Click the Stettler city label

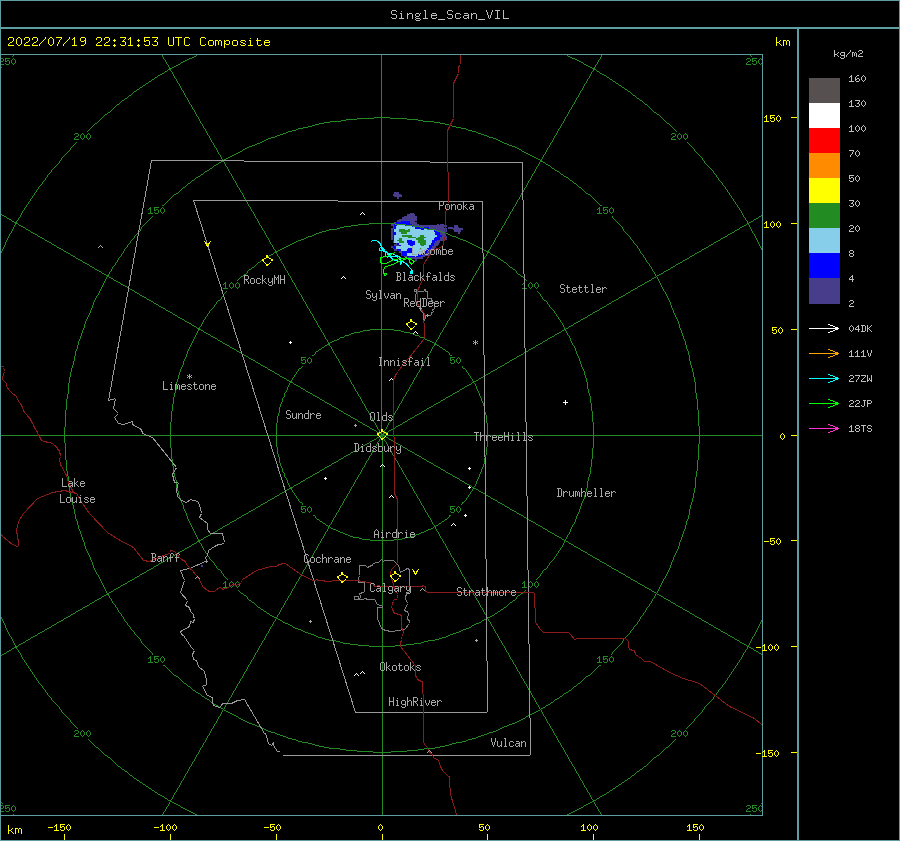(583, 289)
